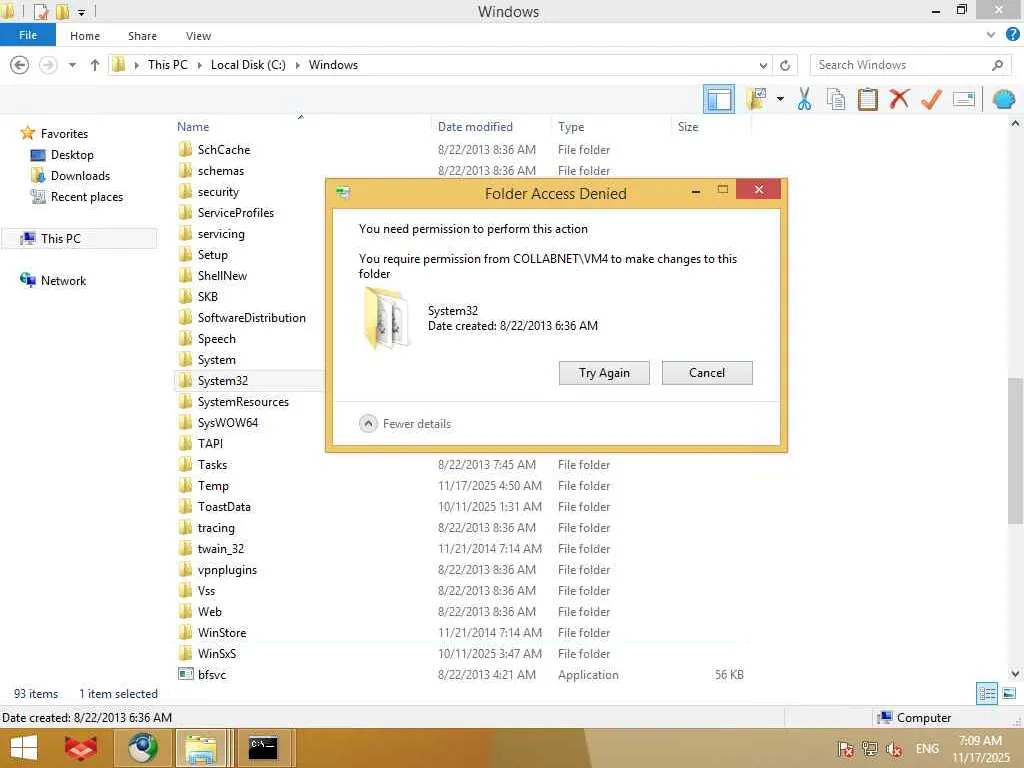Open the address bar history dropdown
The height and width of the screenshot is (768, 1024).
click(x=763, y=65)
